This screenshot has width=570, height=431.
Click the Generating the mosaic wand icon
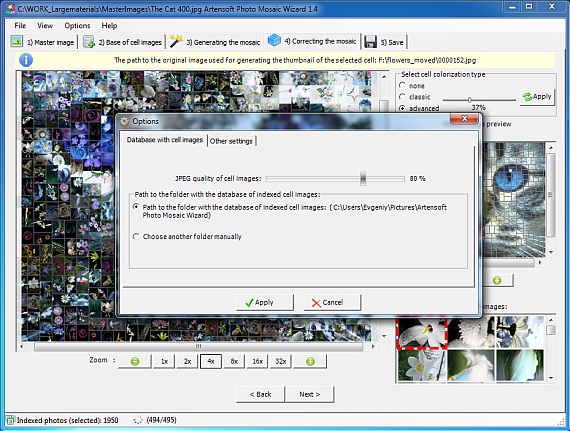[x=176, y=41]
